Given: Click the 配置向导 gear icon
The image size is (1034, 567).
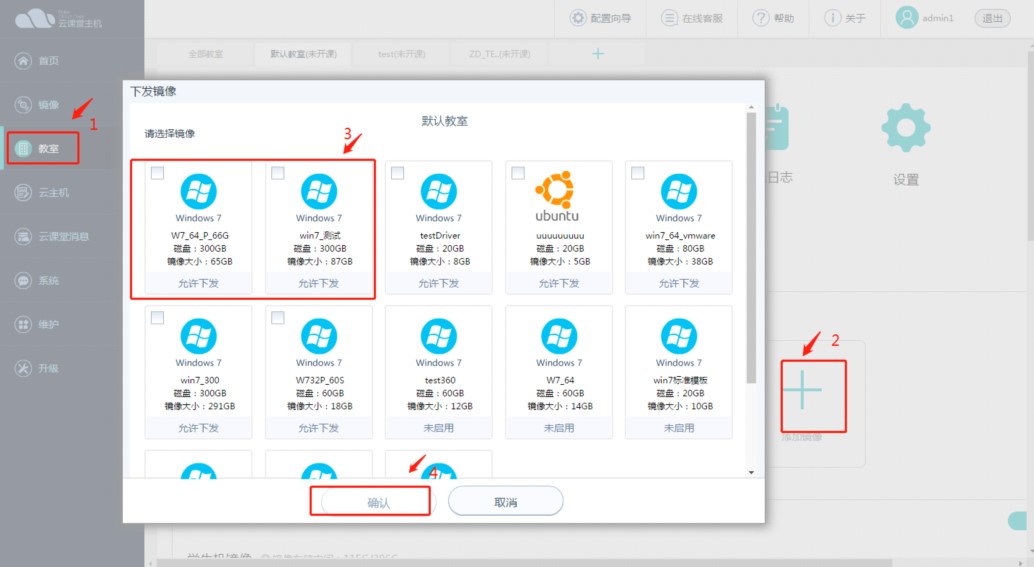Looking at the screenshot, I should click(578, 18).
